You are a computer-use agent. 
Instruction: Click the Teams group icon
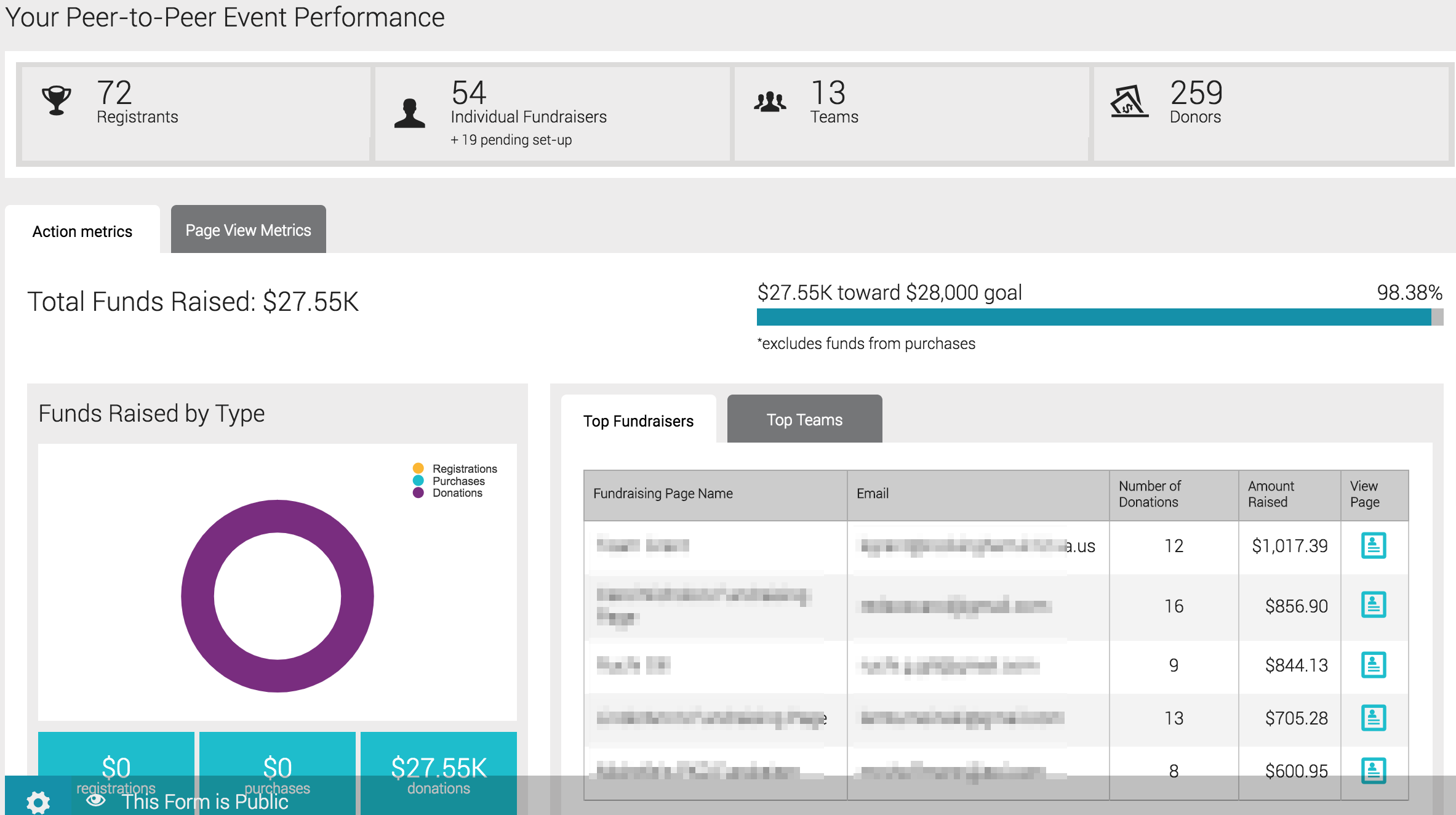(770, 102)
